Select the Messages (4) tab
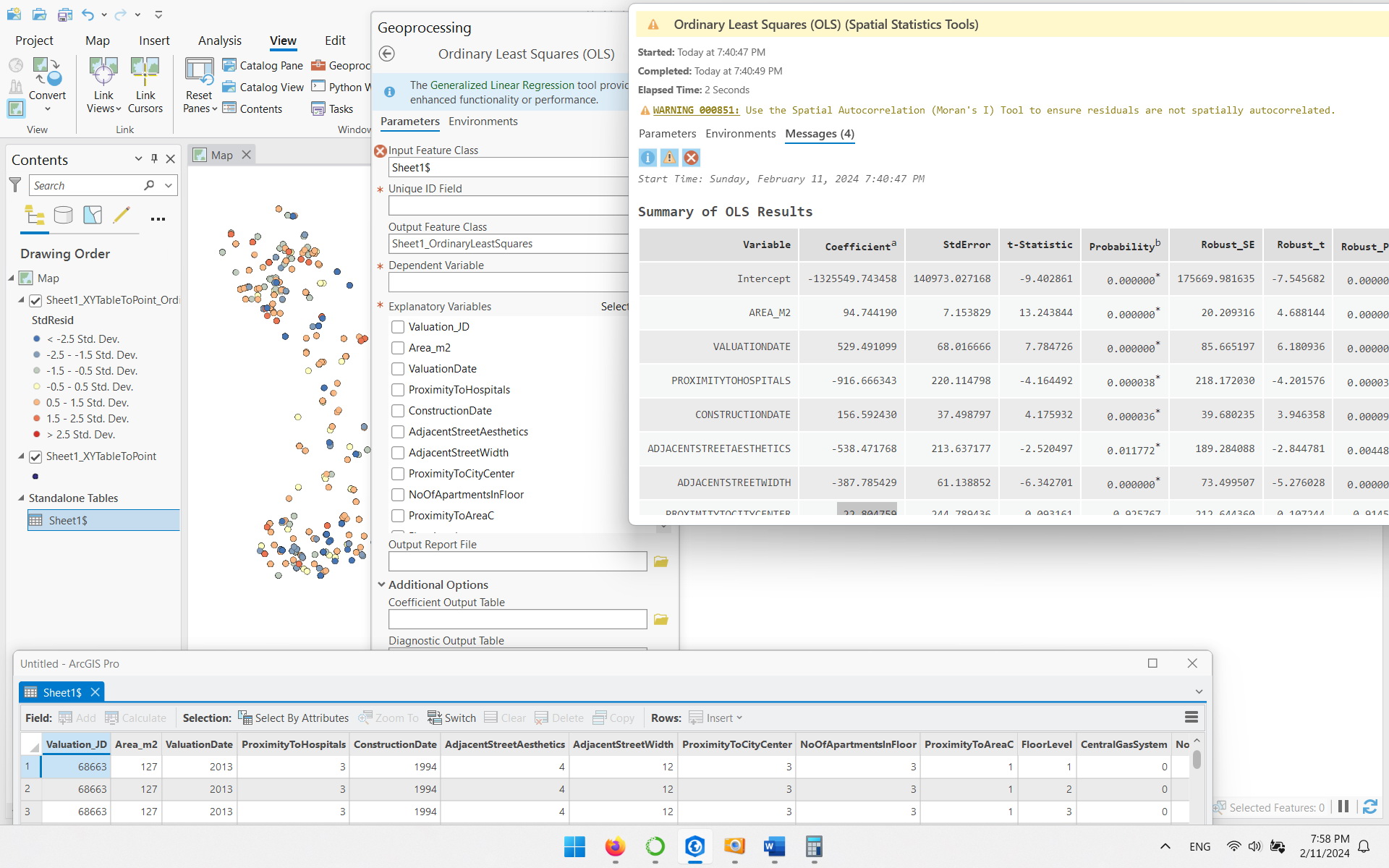This screenshot has height=868, width=1389. (820, 134)
